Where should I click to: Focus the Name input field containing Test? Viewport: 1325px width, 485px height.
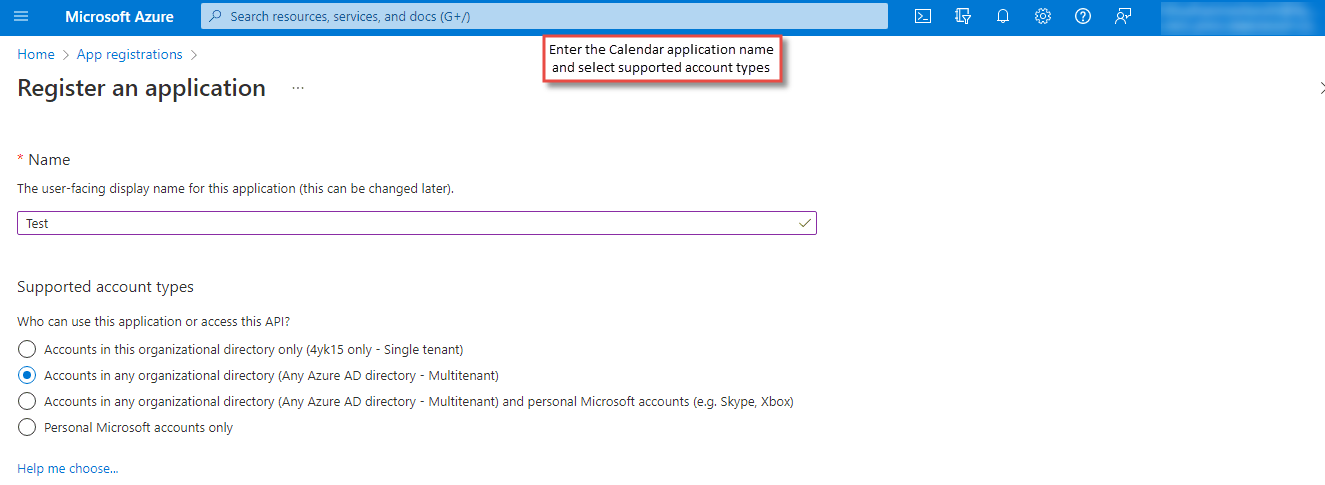(x=417, y=223)
